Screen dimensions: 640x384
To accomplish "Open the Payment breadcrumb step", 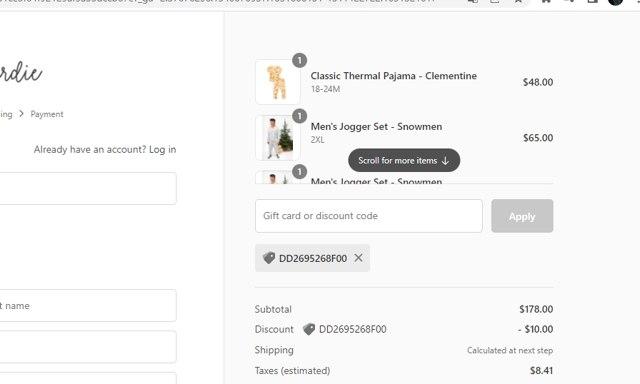I will point(47,114).
